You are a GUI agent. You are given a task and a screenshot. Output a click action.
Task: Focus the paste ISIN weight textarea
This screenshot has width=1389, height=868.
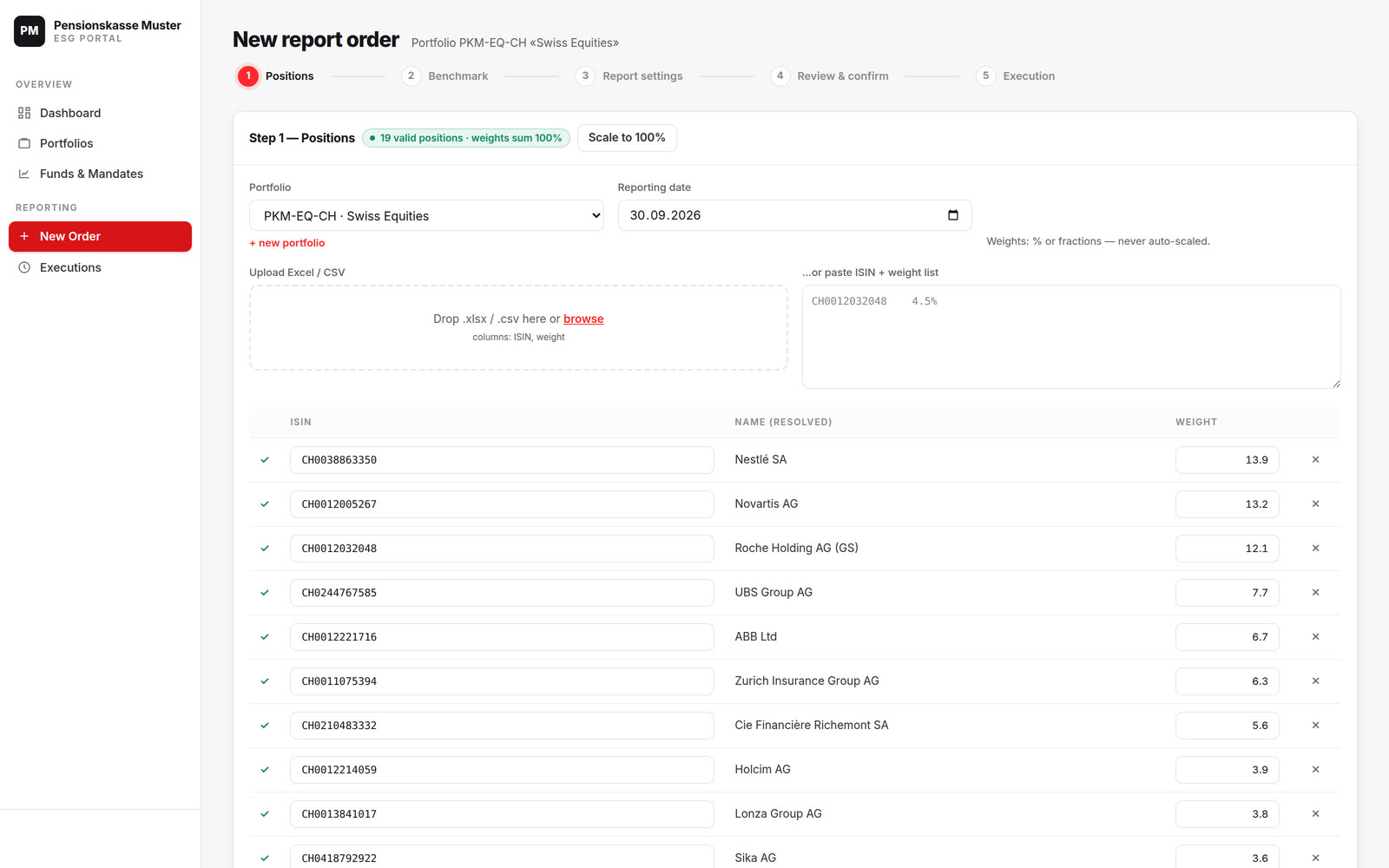click(1071, 337)
